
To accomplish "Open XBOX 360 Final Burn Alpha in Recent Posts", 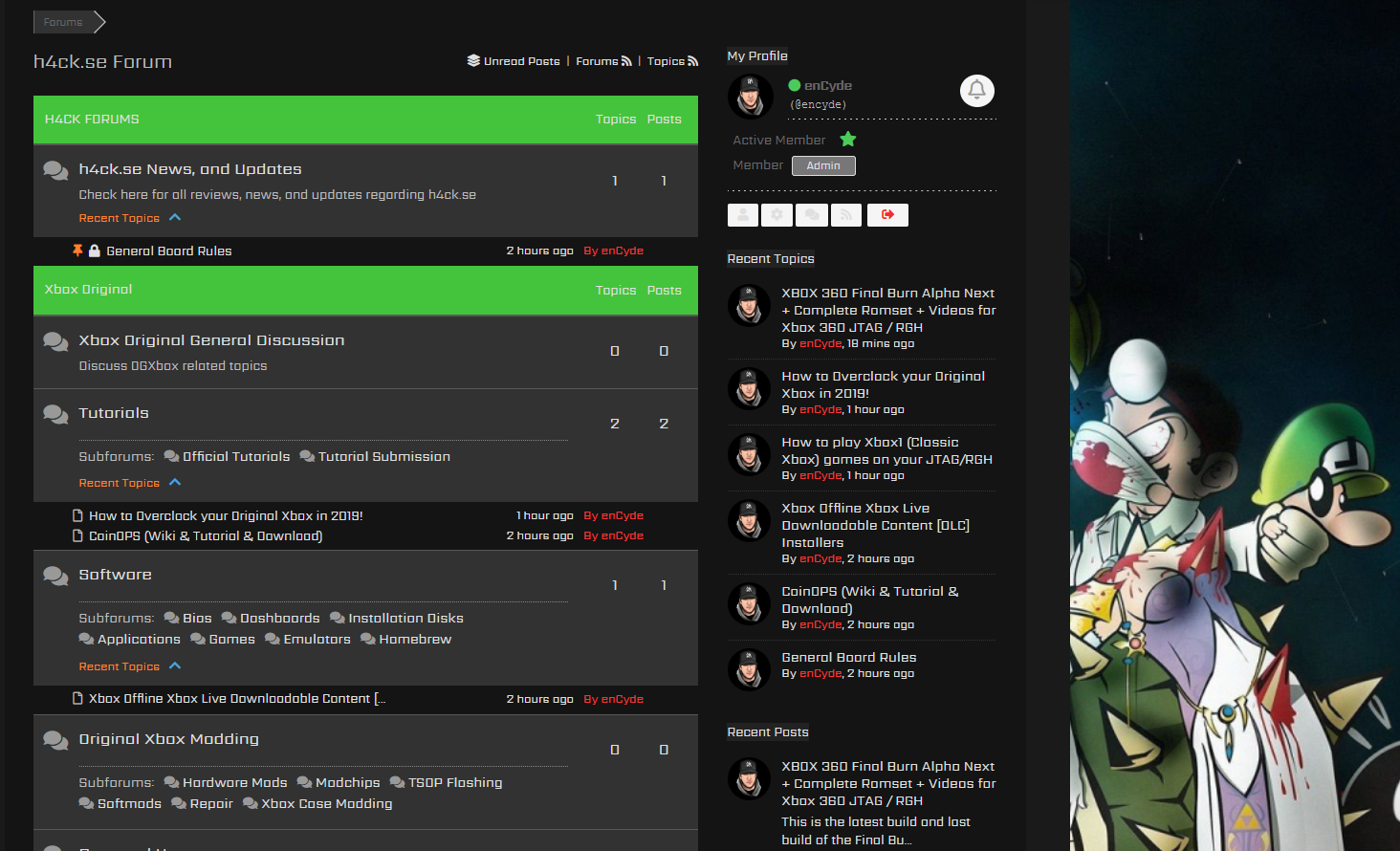I will [x=888, y=784].
